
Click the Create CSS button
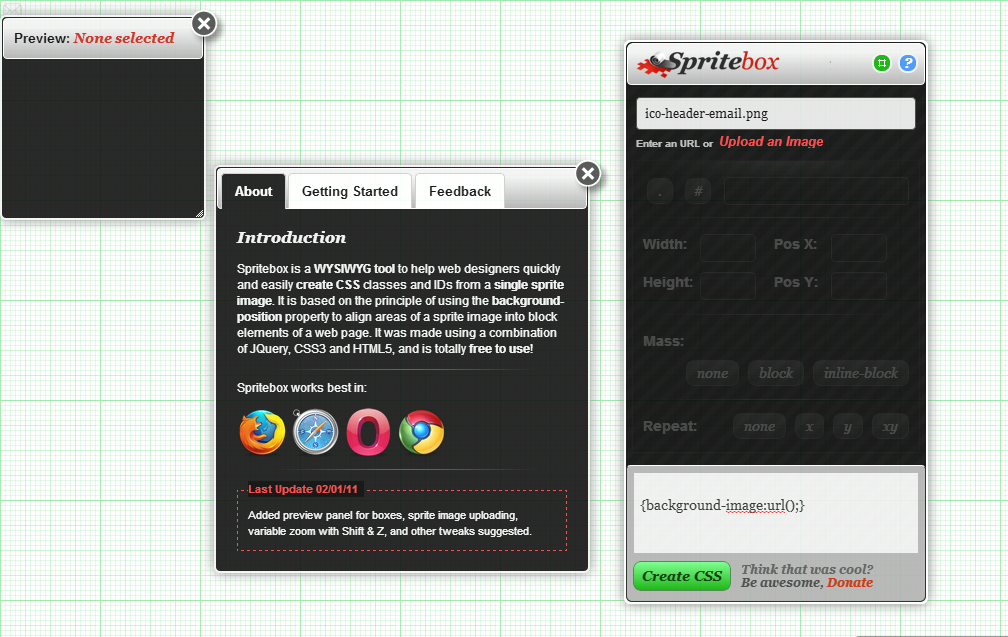[x=681, y=576]
